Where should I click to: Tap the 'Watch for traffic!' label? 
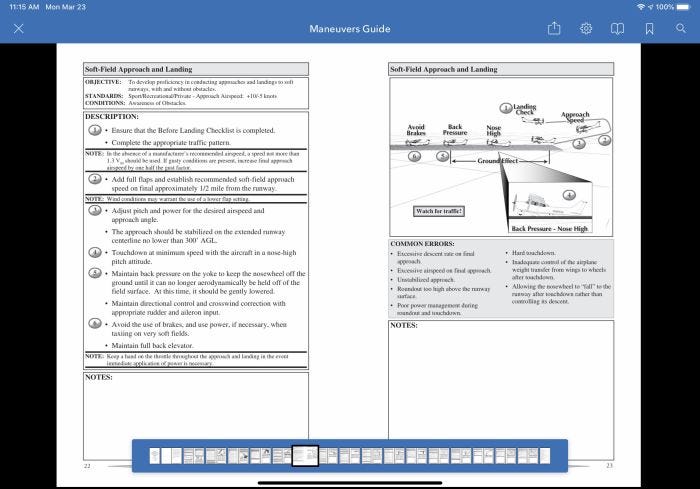click(439, 211)
